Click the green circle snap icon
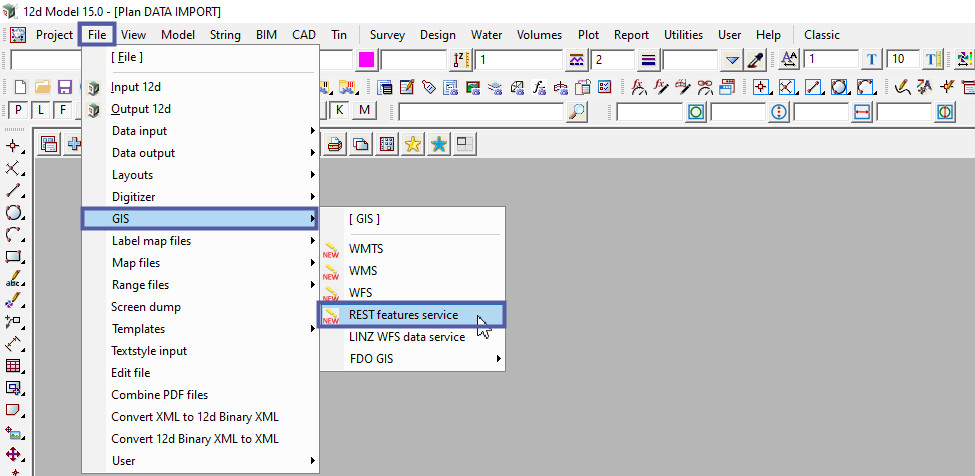The width and height of the screenshot is (975, 476). pos(696,112)
